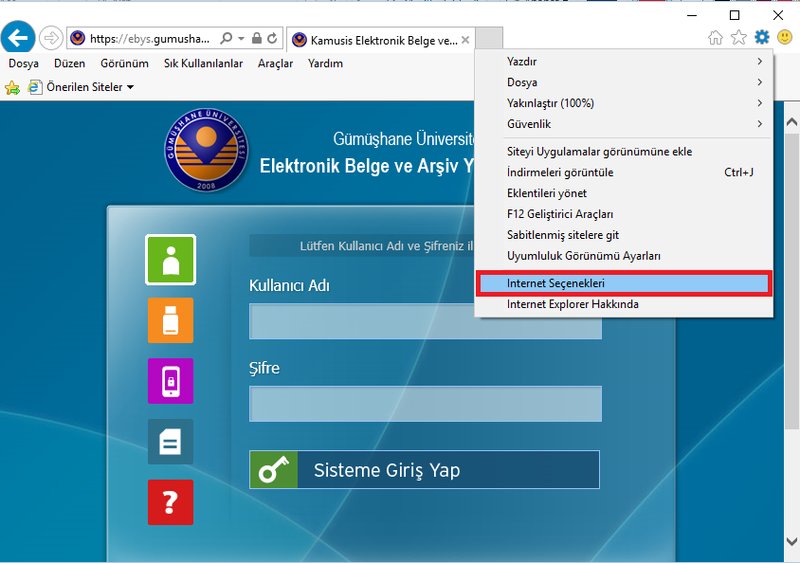Click the Kullanıcı Adı input field
The image size is (800, 563).
coord(425,322)
